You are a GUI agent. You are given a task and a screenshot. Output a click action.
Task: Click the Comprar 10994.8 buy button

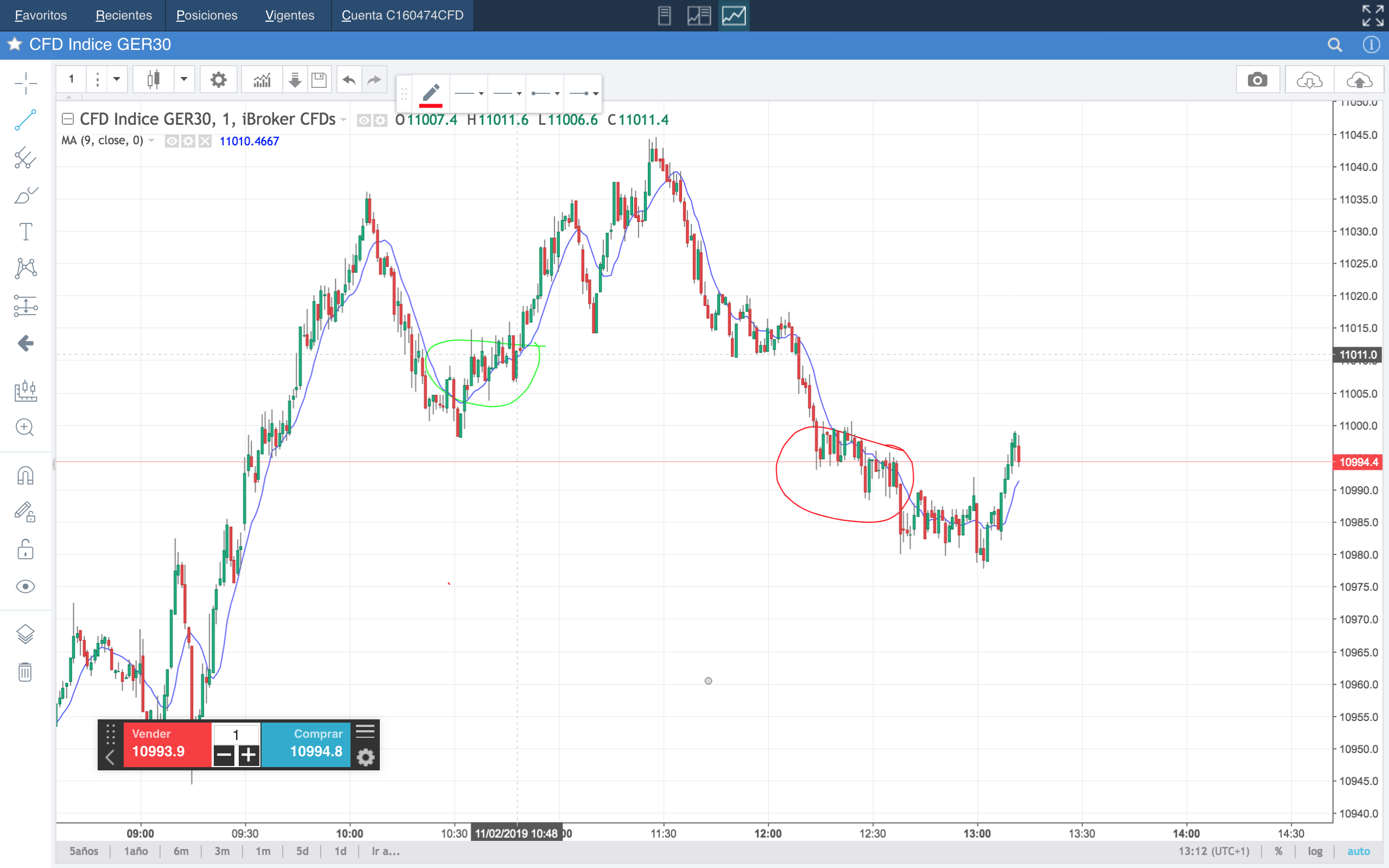tap(306, 743)
